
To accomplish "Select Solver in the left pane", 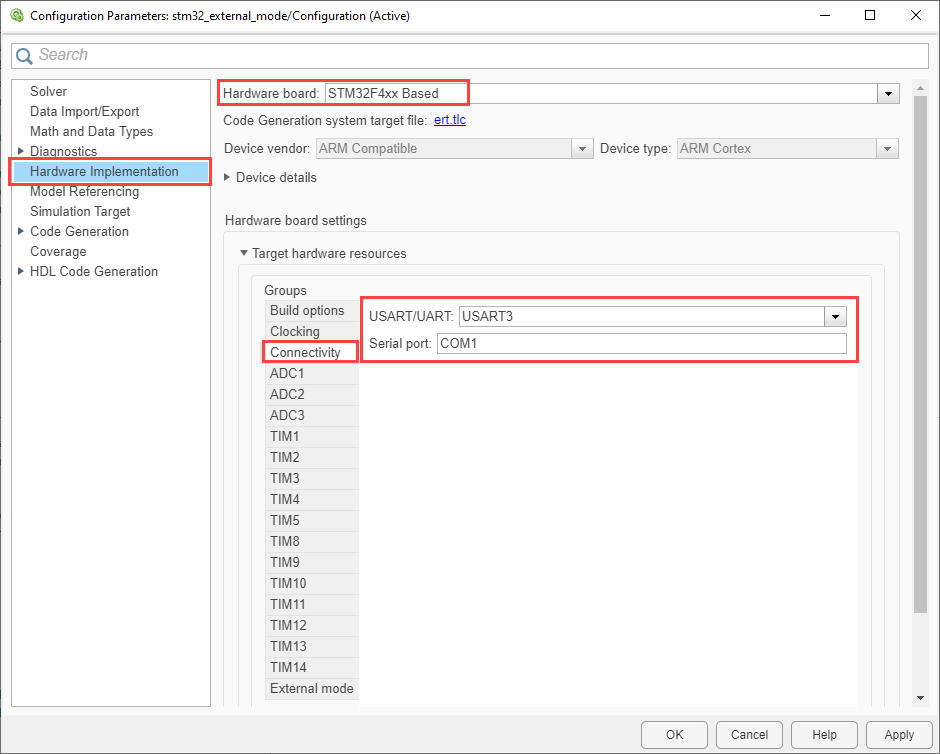I will click(x=48, y=91).
